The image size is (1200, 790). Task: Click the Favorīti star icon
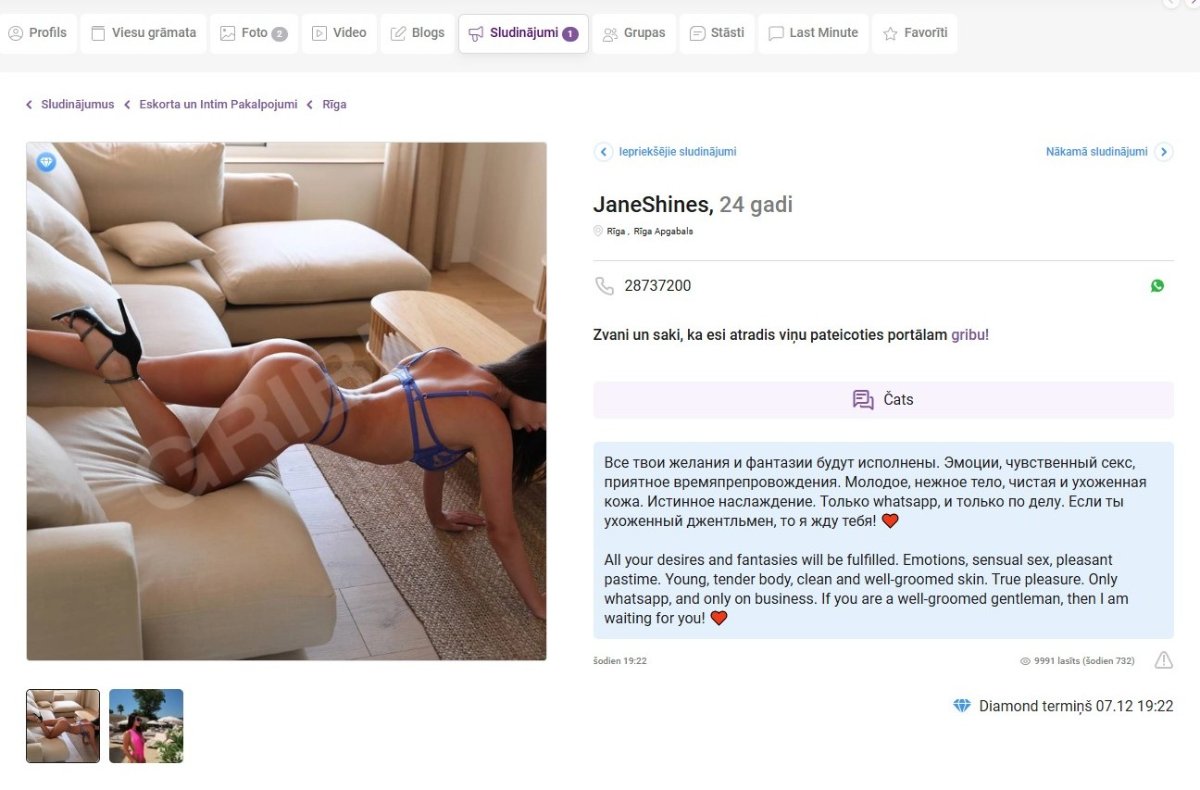pos(890,33)
